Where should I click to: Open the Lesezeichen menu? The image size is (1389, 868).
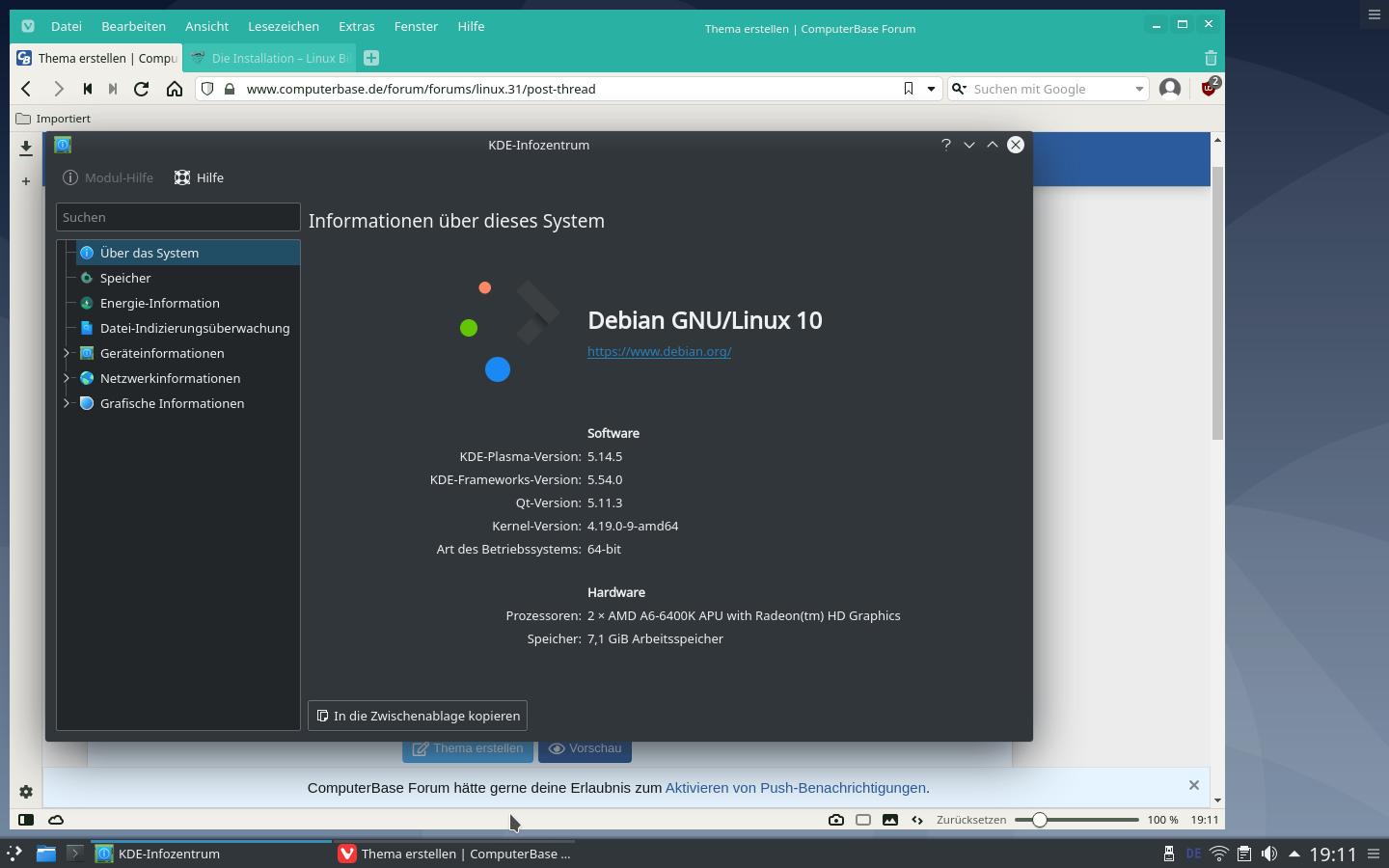pyautogui.click(x=284, y=26)
